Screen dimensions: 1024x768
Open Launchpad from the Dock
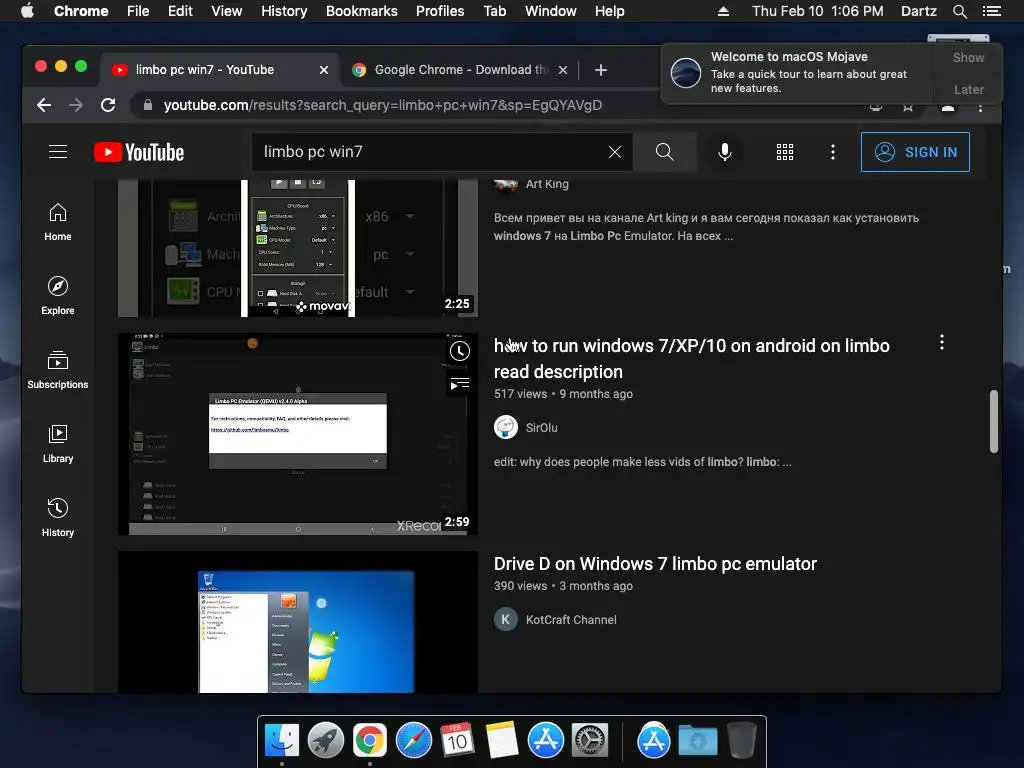point(326,741)
